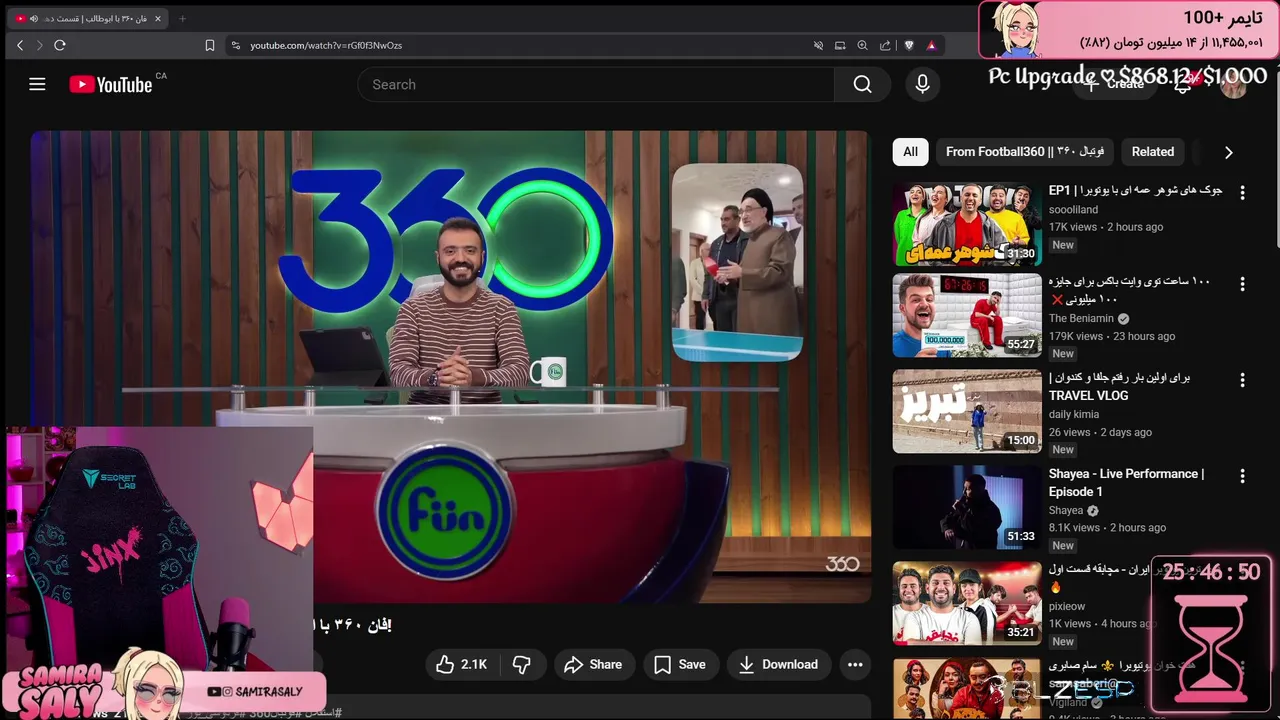Open the Shayea channel link
Viewport: 1280px width, 720px height.
1066,510
